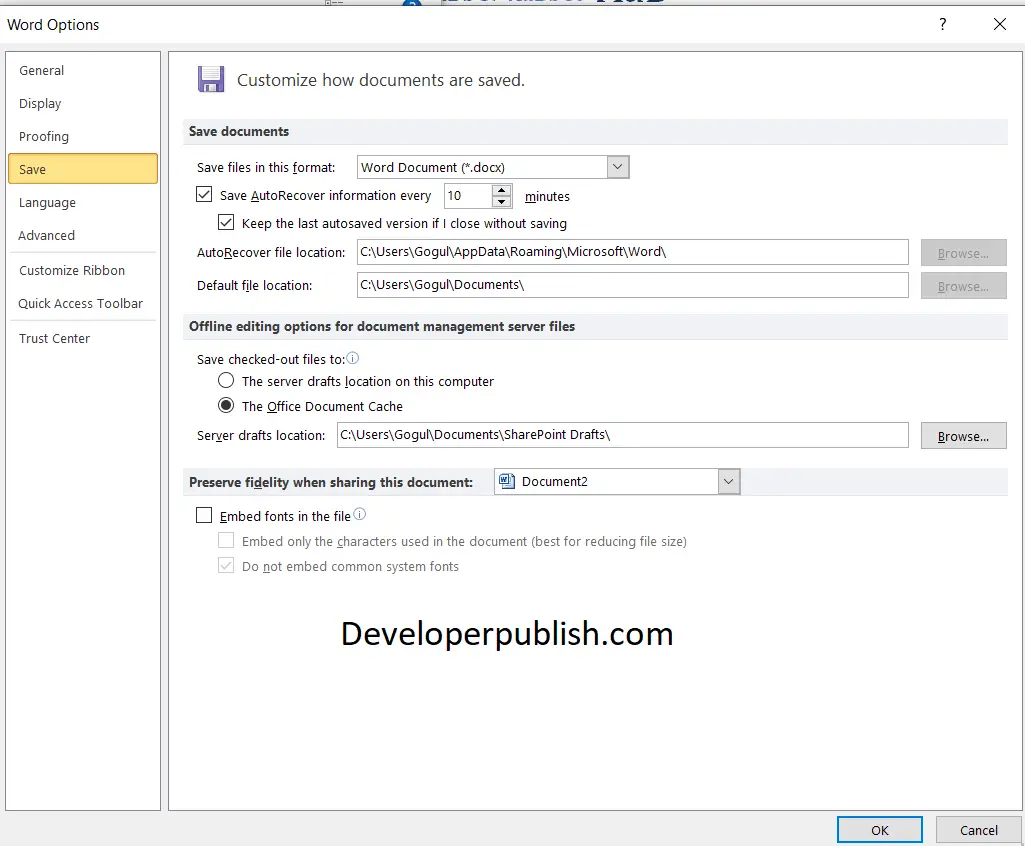The height and width of the screenshot is (846, 1025).
Task: Increase AutoRecover minutes with up arrow
Action: 501,190
